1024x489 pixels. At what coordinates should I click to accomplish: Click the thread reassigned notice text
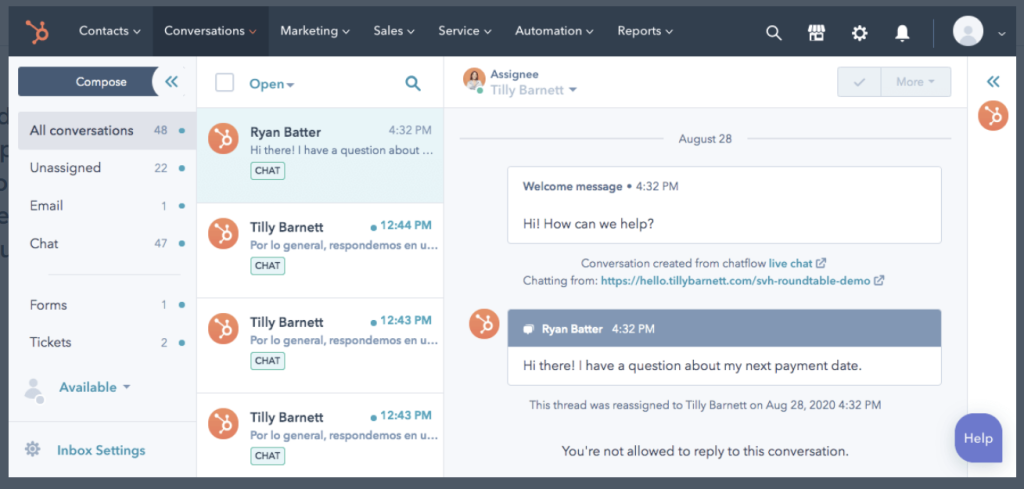coord(705,405)
